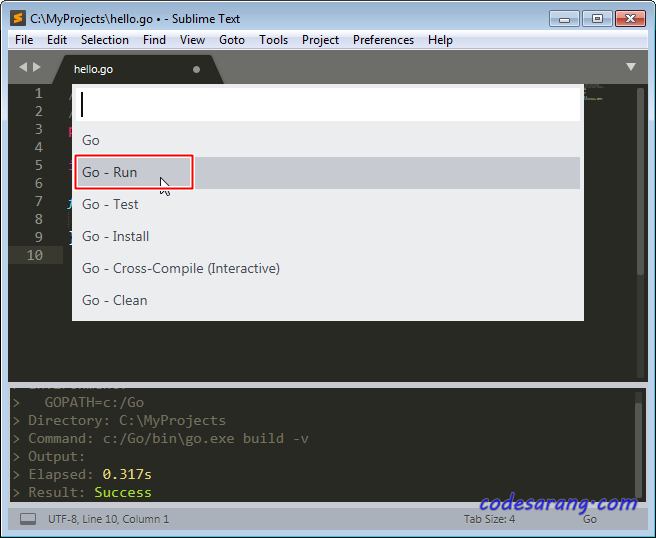
Task: Click the Sublime Text title bar icon
Action: click(x=18, y=19)
